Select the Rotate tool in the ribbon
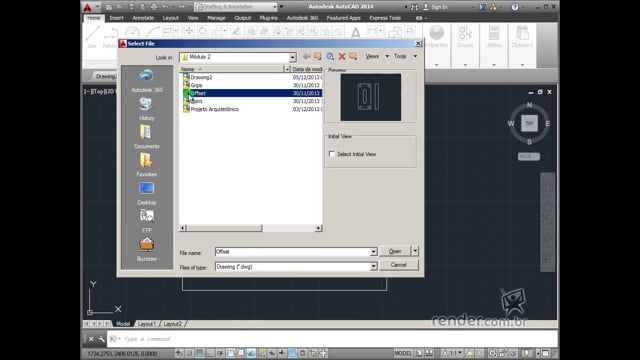Image resolution: width=640 pixels, height=360 pixels. click(x=202, y=31)
